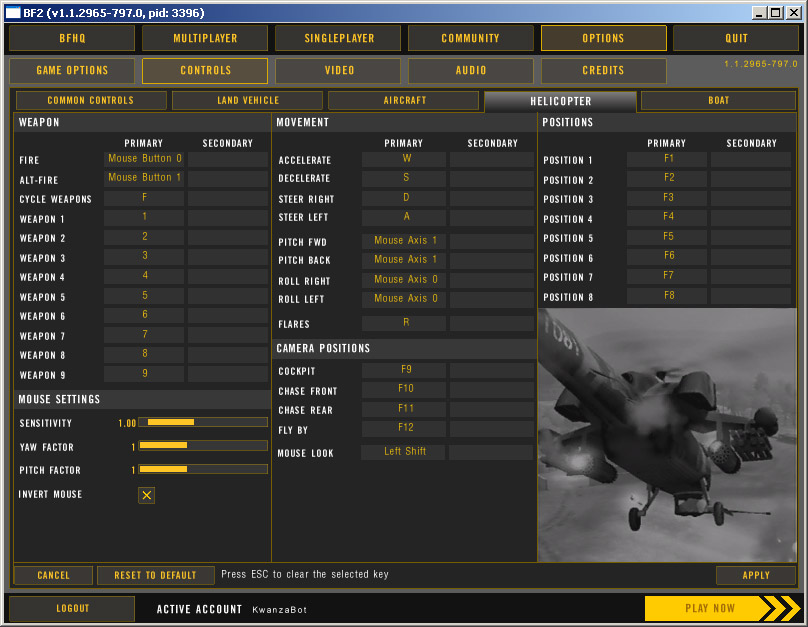
Task: Click the Cancel button
Action: [x=53, y=575]
